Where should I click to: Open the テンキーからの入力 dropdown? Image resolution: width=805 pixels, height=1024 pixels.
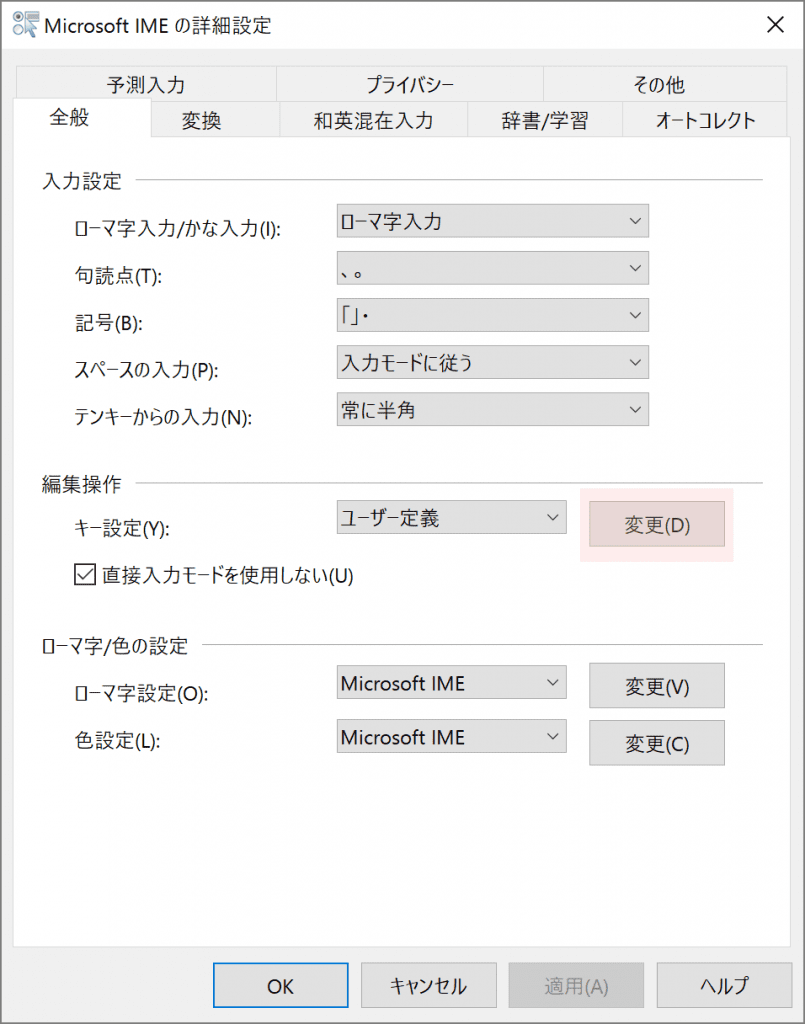coord(493,409)
